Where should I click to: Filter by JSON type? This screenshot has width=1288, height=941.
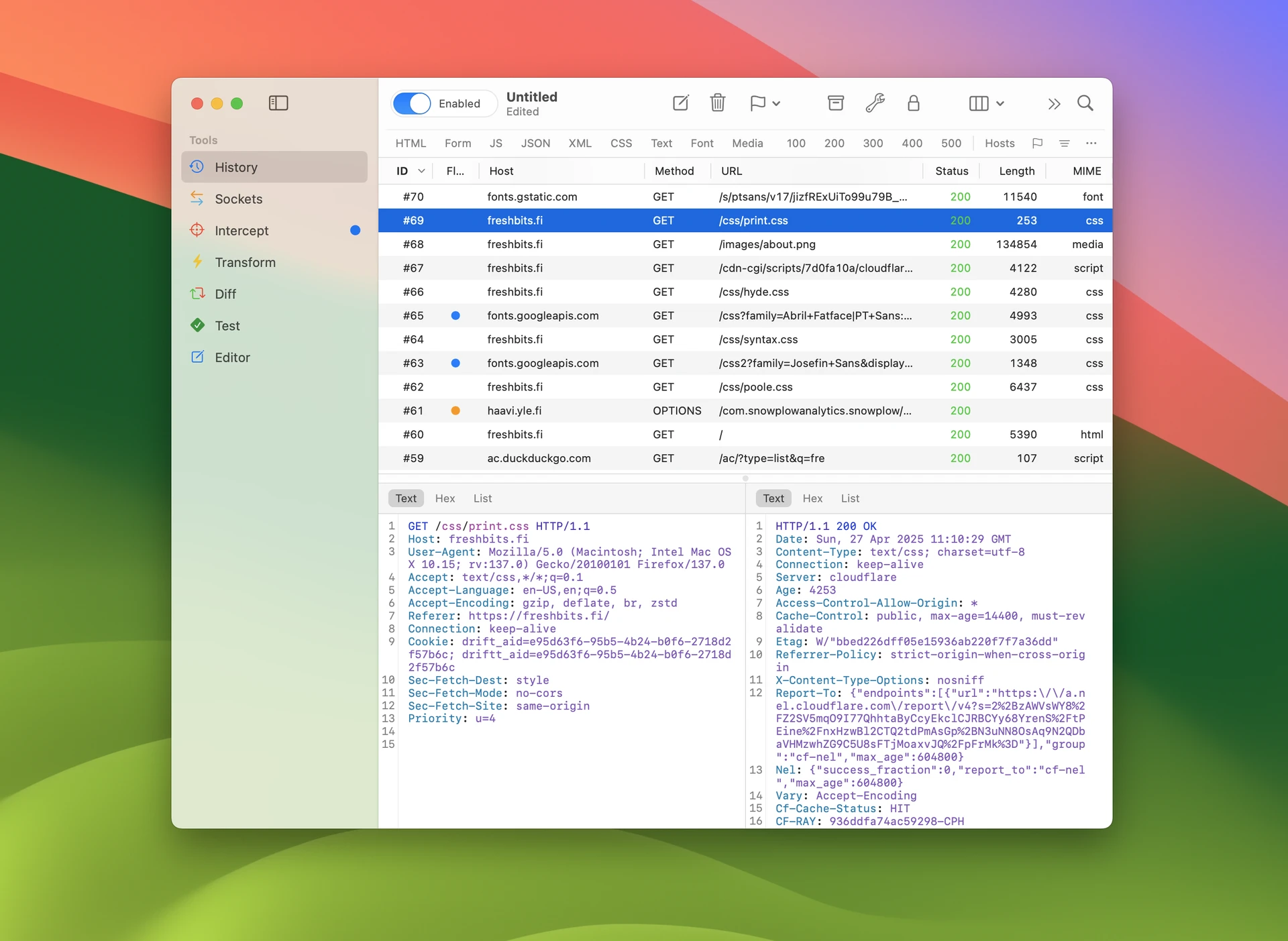pyautogui.click(x=535, y=143)
